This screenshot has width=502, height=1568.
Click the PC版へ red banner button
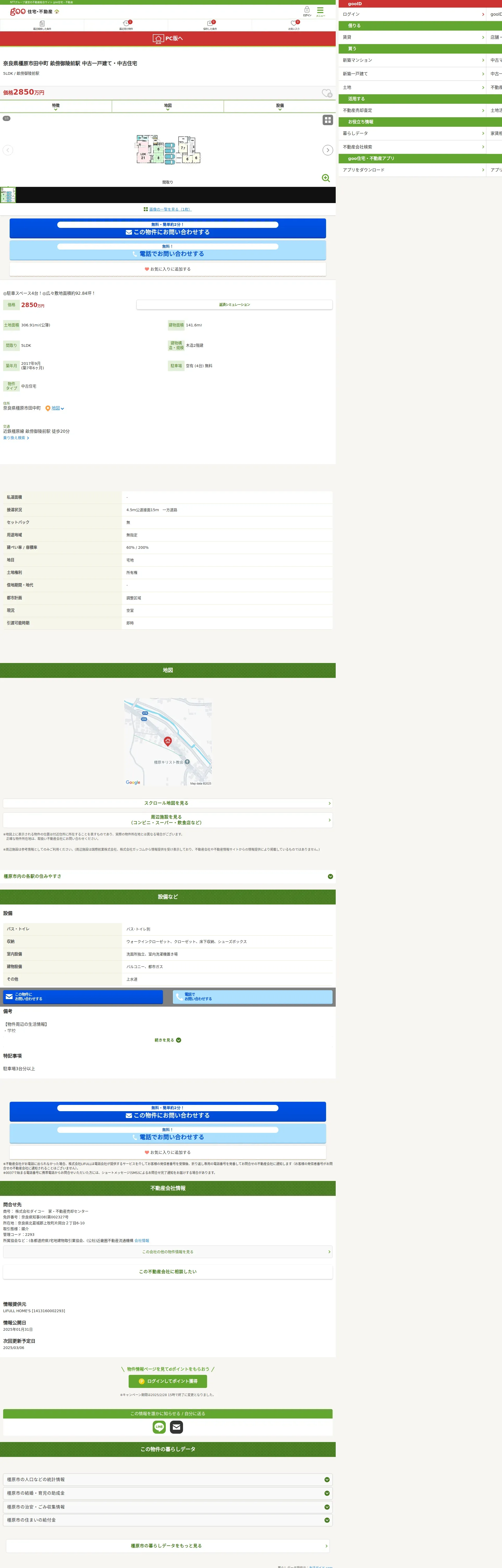(x=168, y=38)
